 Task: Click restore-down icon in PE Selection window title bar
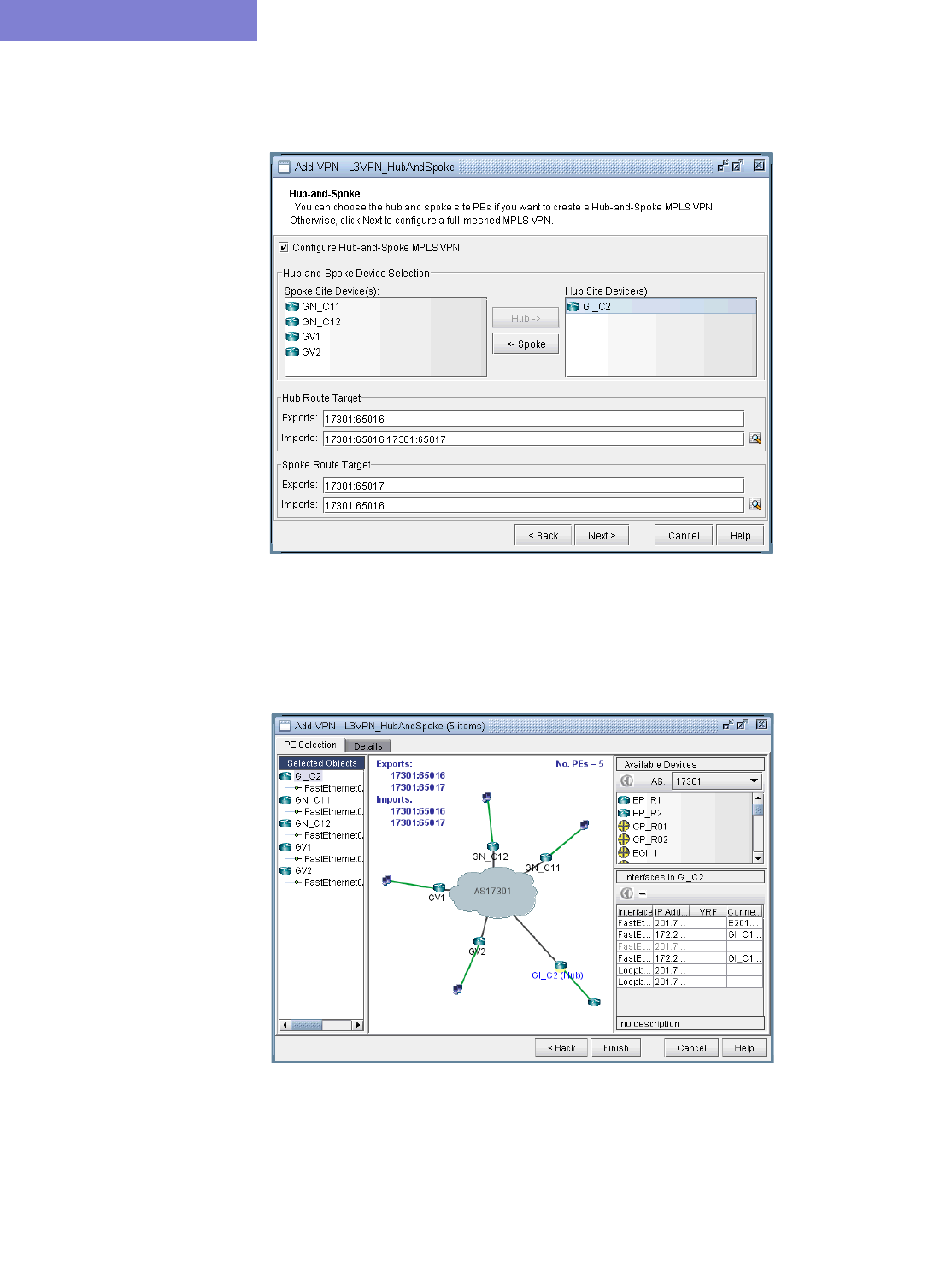click(x=727, y=725)
